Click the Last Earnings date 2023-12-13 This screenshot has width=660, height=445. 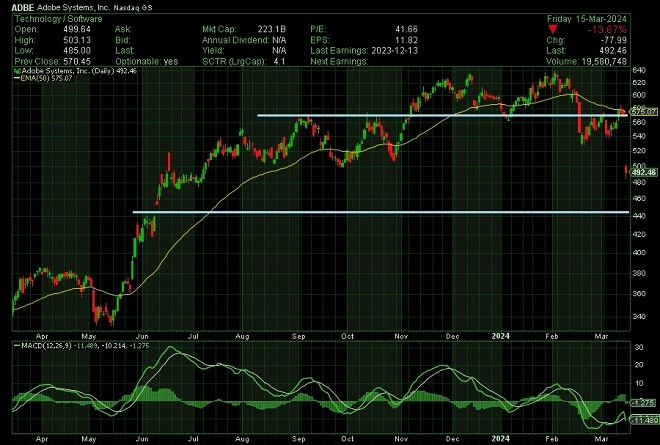click(394, 51)
